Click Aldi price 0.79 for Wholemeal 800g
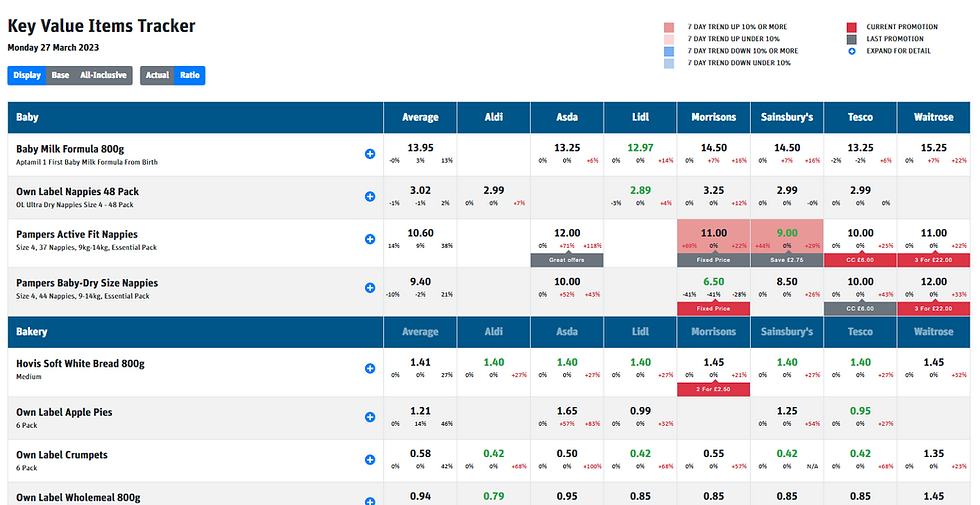 pos(494,496)
